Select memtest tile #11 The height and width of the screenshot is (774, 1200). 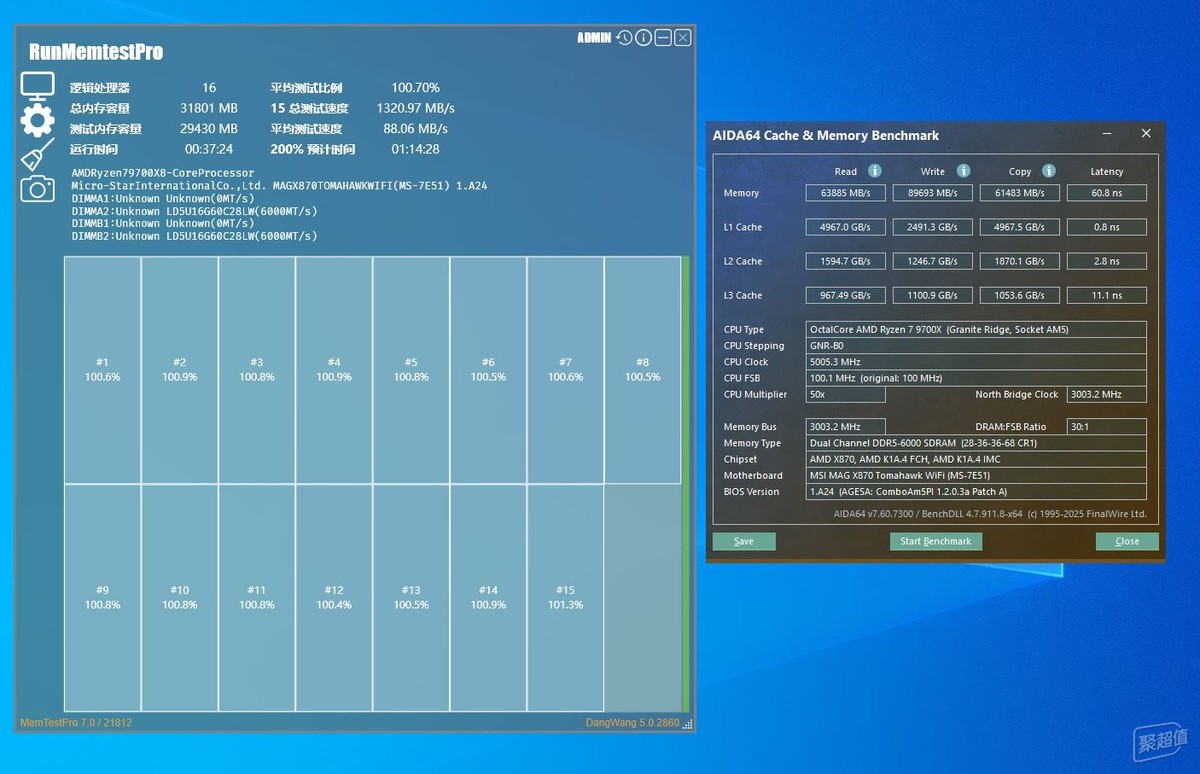(256, 598)
